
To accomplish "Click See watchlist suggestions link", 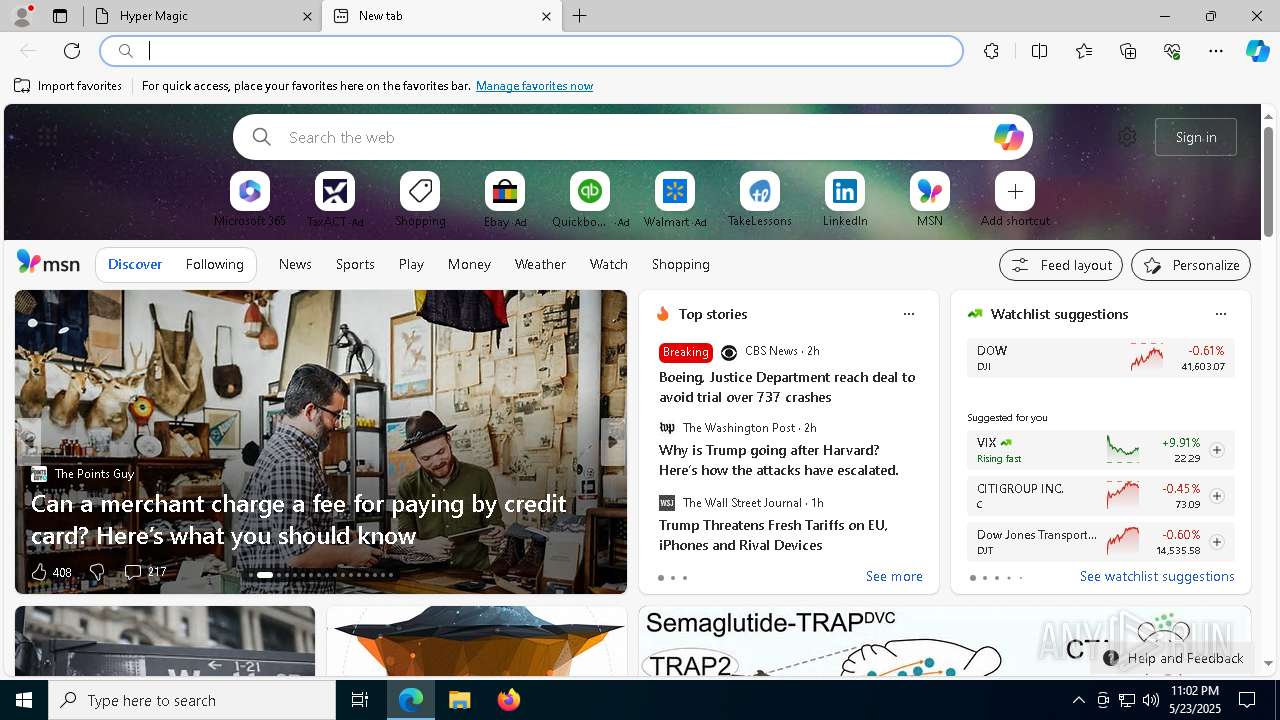I will click(1157, 577).
